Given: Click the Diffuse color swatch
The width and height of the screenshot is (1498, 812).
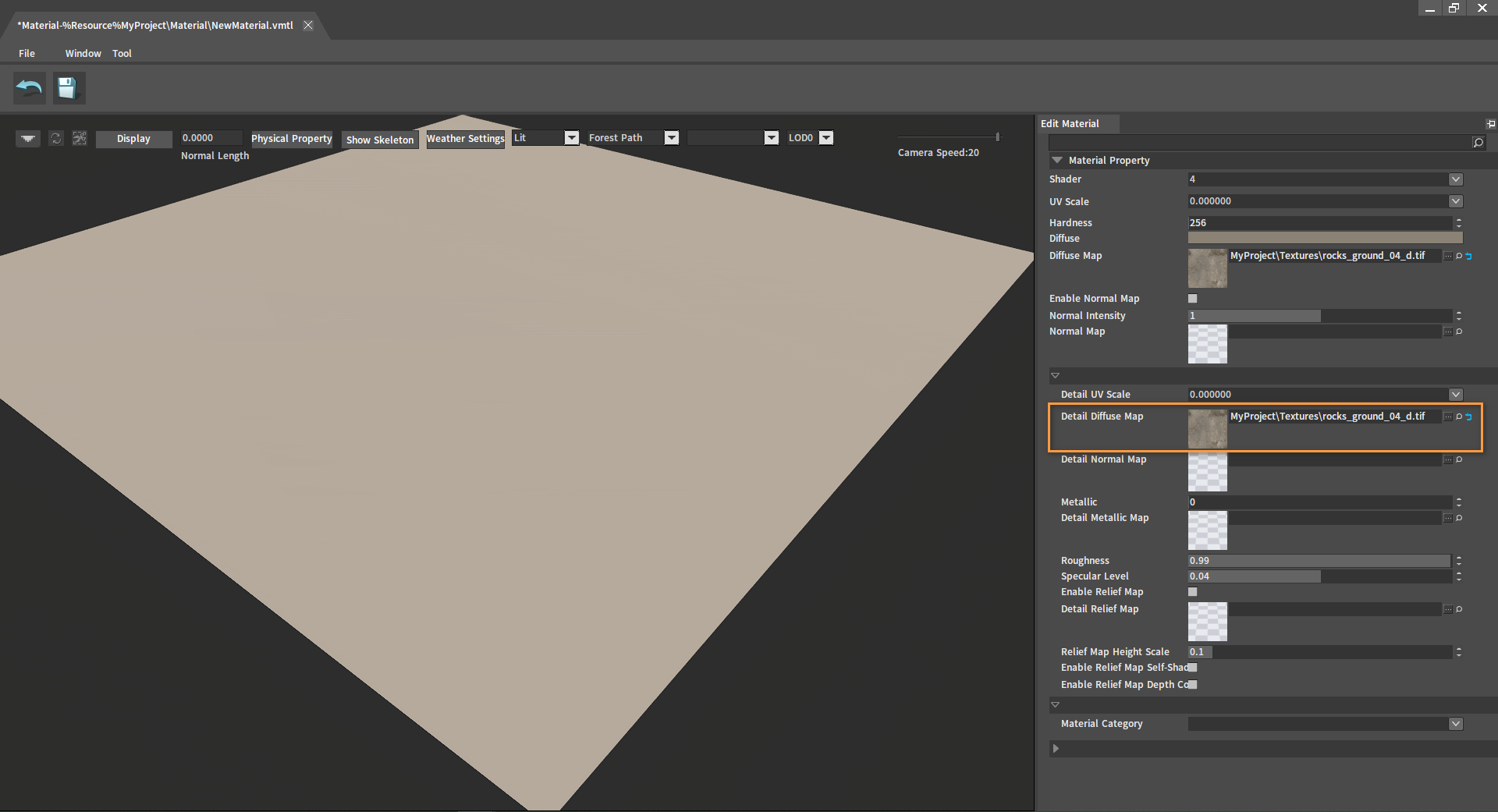Looking at the screenshot, I should tap(1324, 238).
